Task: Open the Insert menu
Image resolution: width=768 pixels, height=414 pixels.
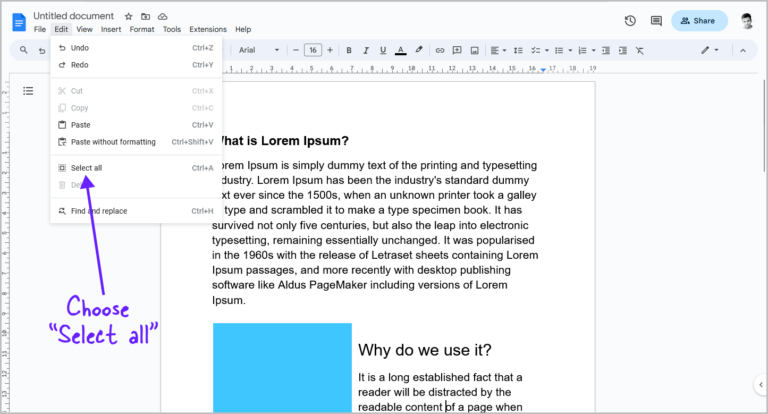Action: [x=111, y=29]
